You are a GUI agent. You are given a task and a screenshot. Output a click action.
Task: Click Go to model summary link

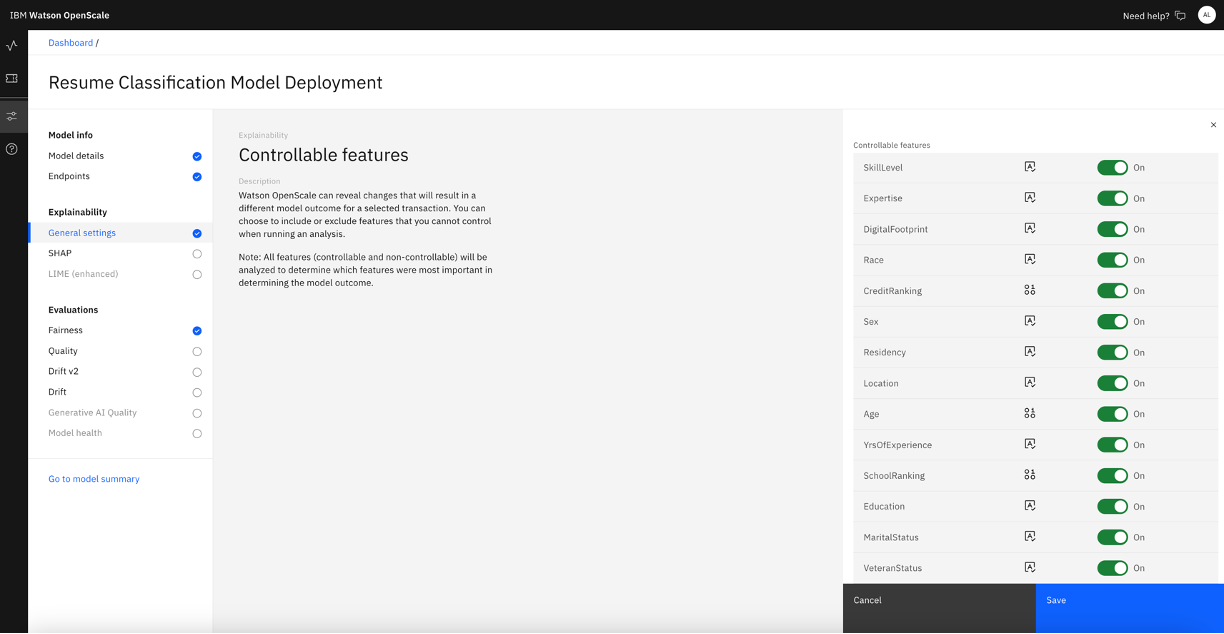94,479
